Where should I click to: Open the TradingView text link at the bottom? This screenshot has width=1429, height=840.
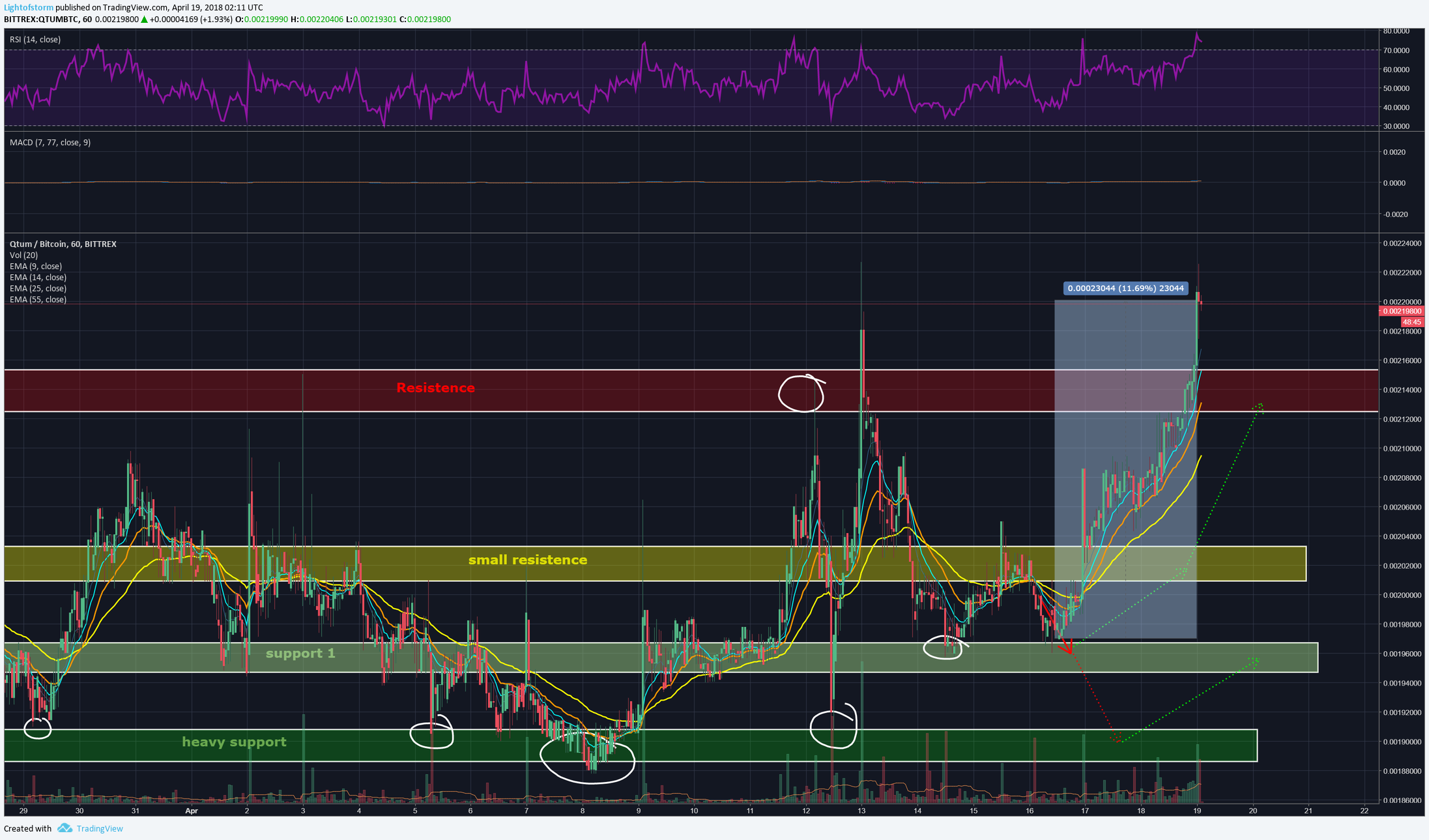[100, 829]
